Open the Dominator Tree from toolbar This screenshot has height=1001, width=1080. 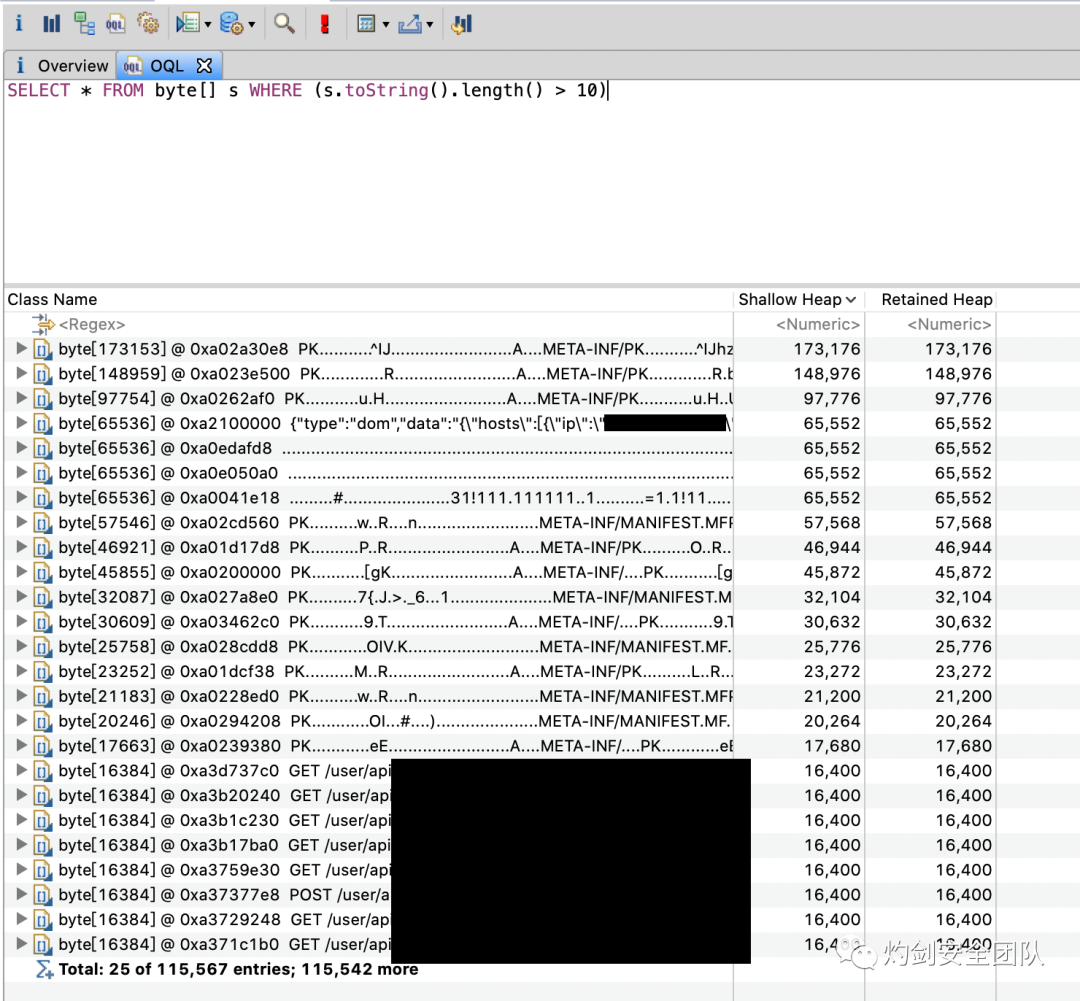click(84, 24)
